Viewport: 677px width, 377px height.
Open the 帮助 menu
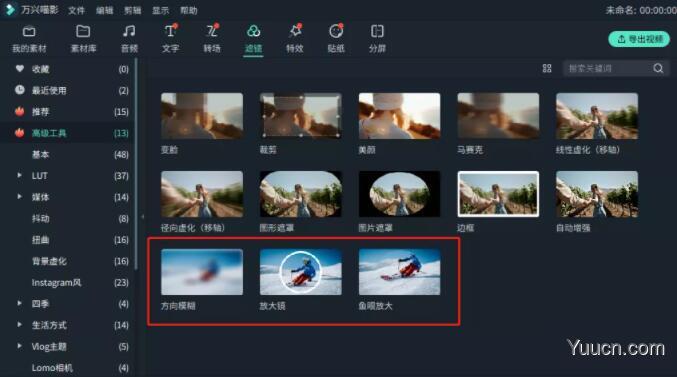[x=188, y=10]
